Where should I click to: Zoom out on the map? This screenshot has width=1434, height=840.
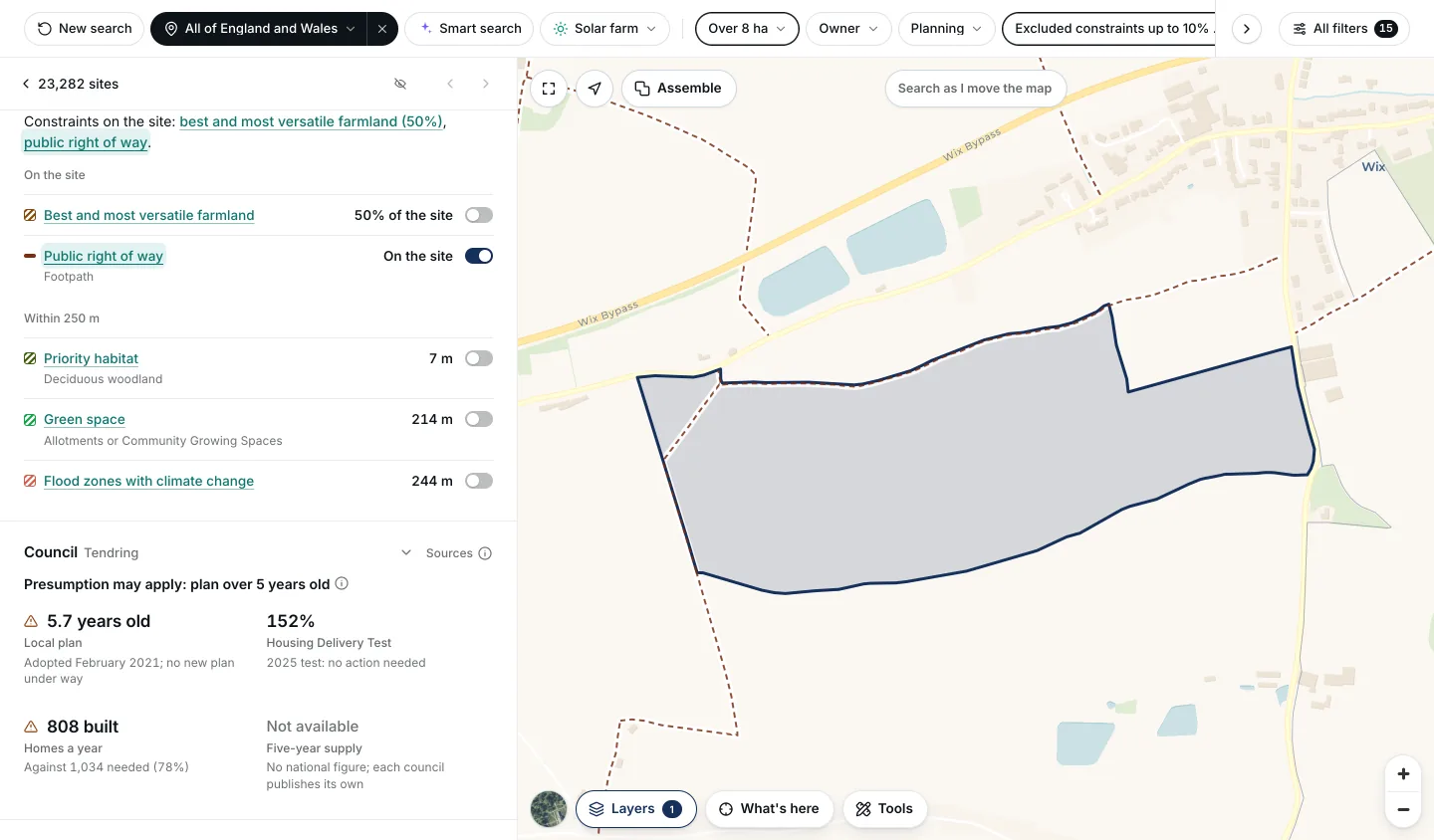(1403, 809)
